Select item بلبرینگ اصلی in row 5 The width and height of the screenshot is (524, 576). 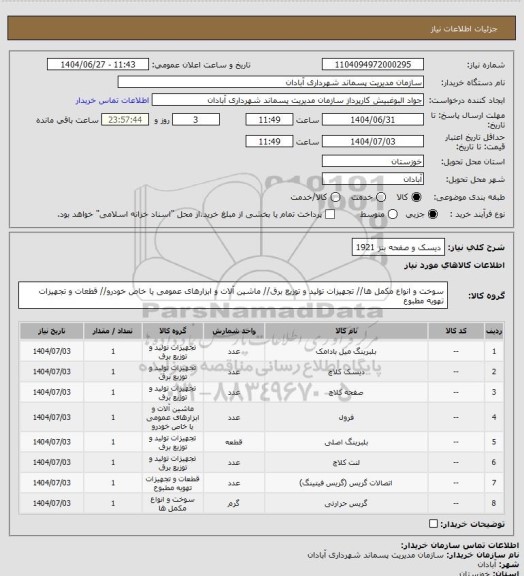tap(346, 442)
